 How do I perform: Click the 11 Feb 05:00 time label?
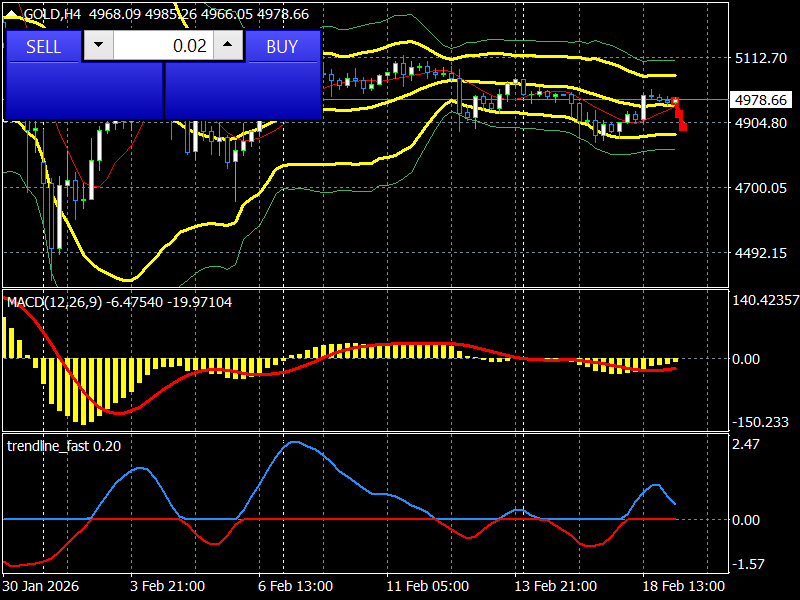(428, 586)
